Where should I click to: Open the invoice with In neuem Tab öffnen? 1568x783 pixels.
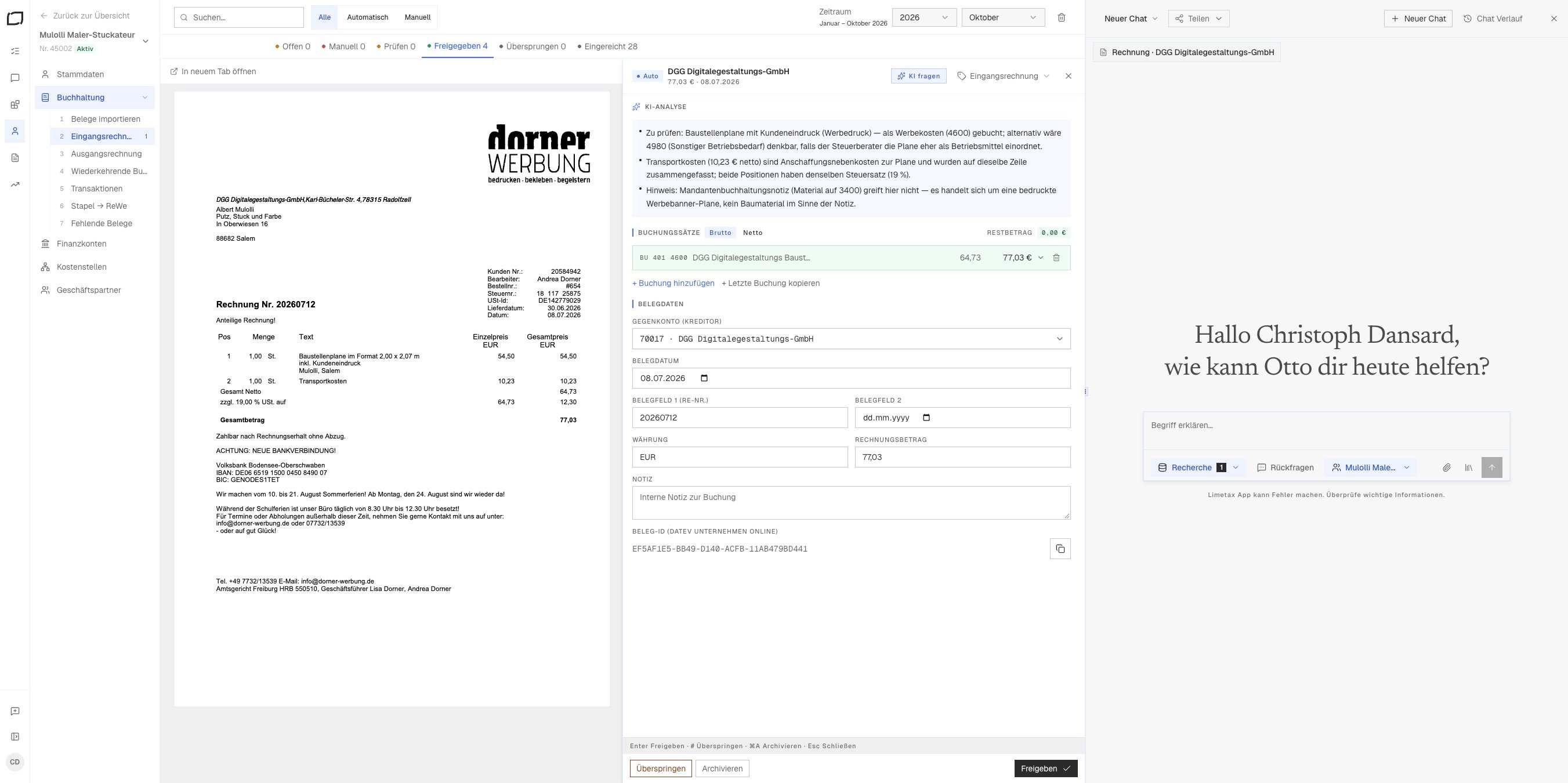pyautogui.click(x=213, y=71)
